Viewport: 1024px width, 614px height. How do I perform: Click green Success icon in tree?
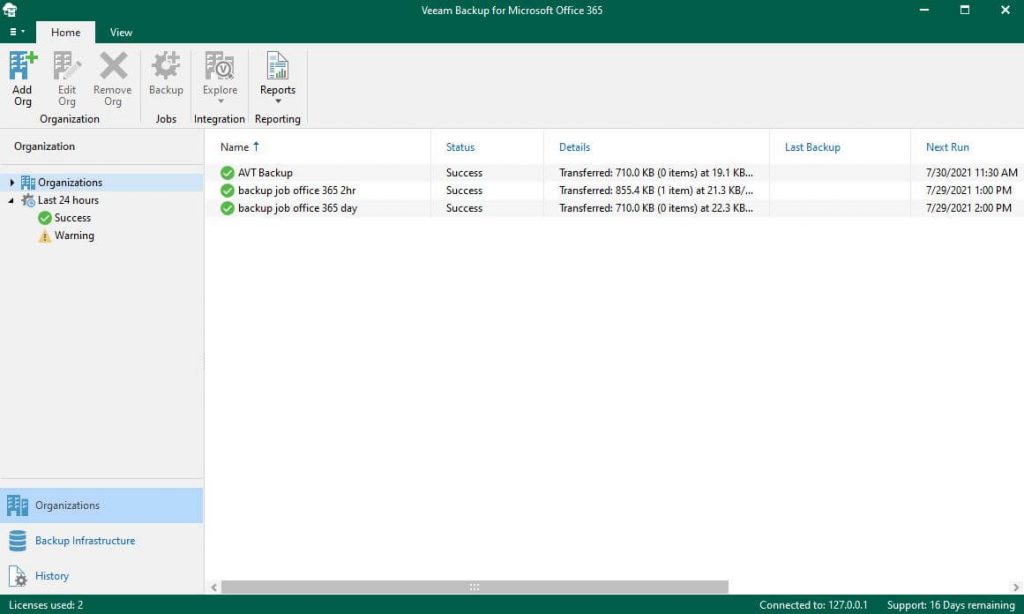pyautogui.click(x=44, y=218)
